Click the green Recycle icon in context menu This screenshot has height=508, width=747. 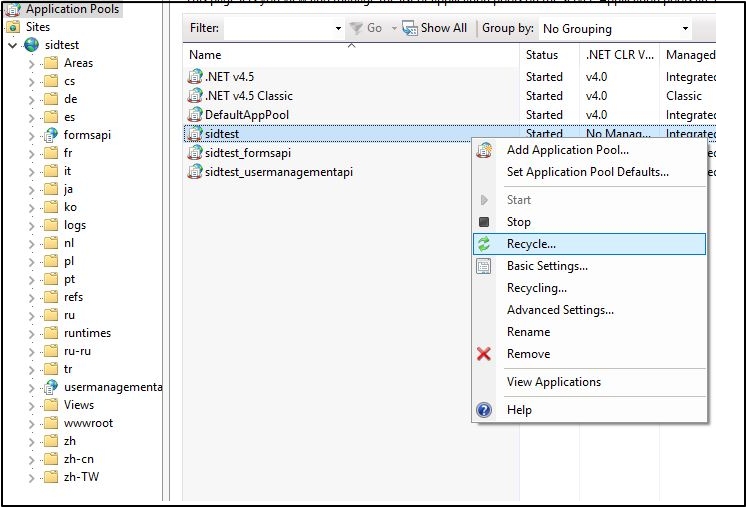pyautogui.click(x=485, y=244)
